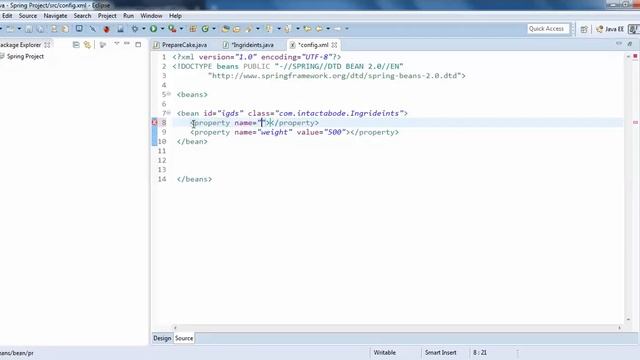This screenshot has width=640, height=360.
Task: Minimize the editor area
Action: 619,43
